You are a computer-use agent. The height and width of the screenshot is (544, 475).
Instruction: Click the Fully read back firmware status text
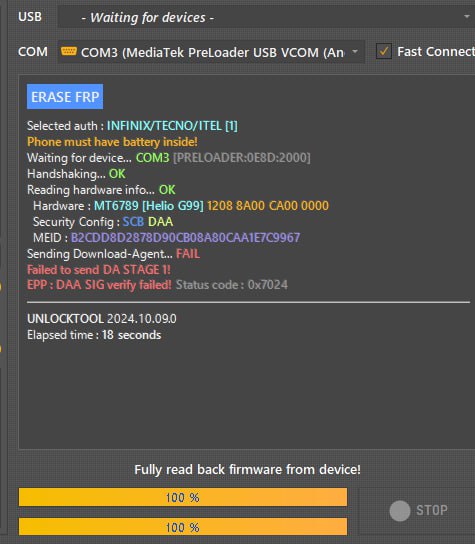[247, 469]
